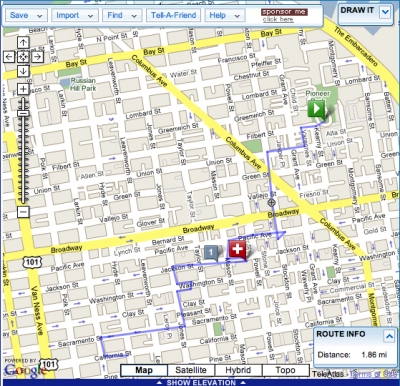The height and width of the screenshot is (386, 400).
Task: Expand the DRAW IT panel
Action: (x=385, y=12)
